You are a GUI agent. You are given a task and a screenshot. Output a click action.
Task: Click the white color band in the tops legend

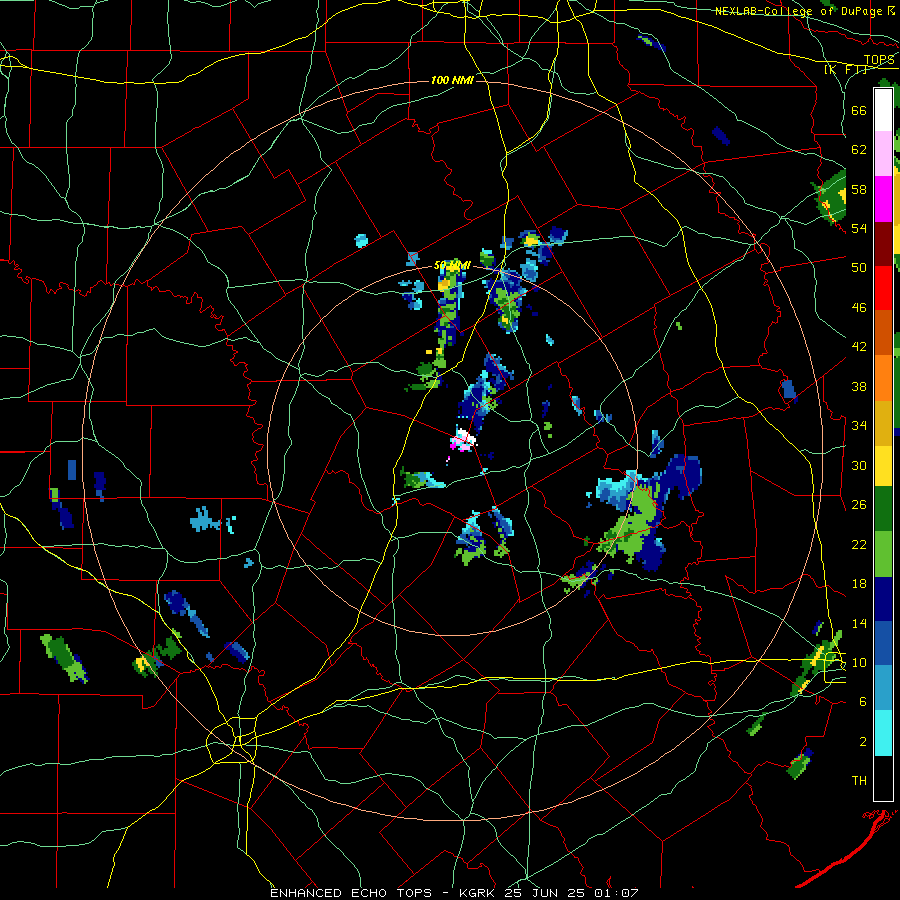click(883, 110)
